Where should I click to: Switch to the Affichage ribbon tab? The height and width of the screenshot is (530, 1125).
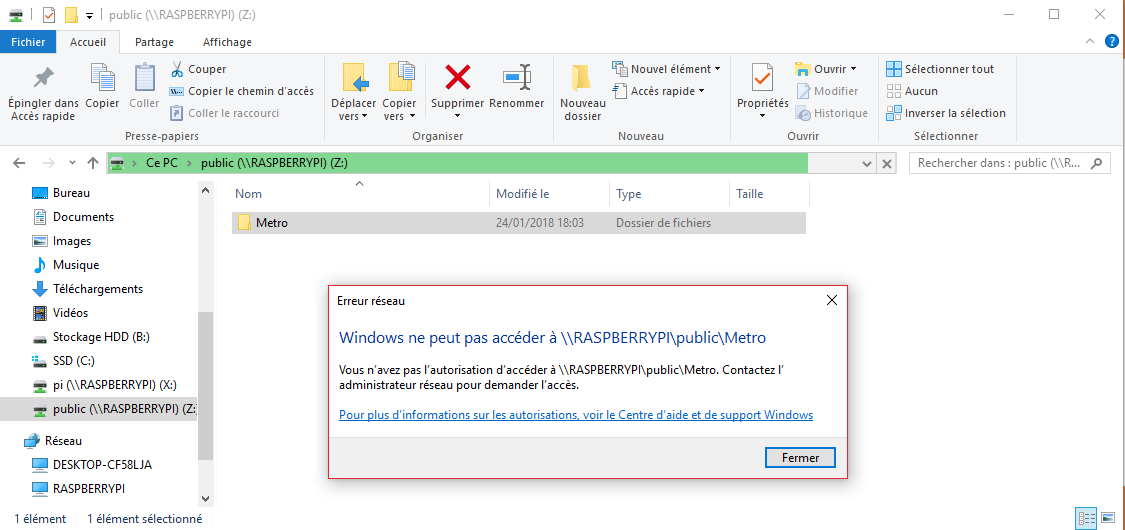[x=227, y=42]
